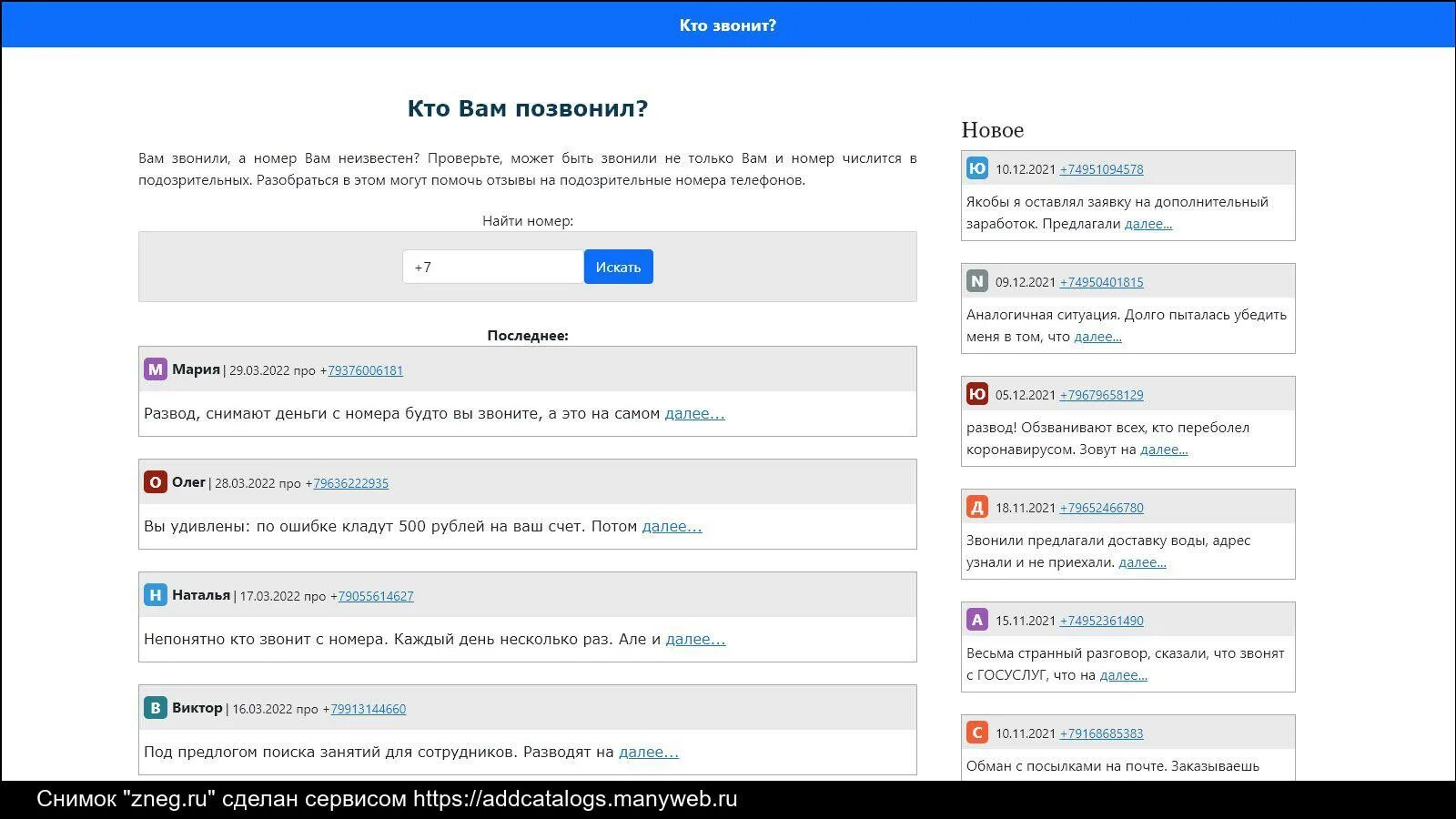Click the date '17.03.2022' in Наталья's review

click(x=270, y=596)
